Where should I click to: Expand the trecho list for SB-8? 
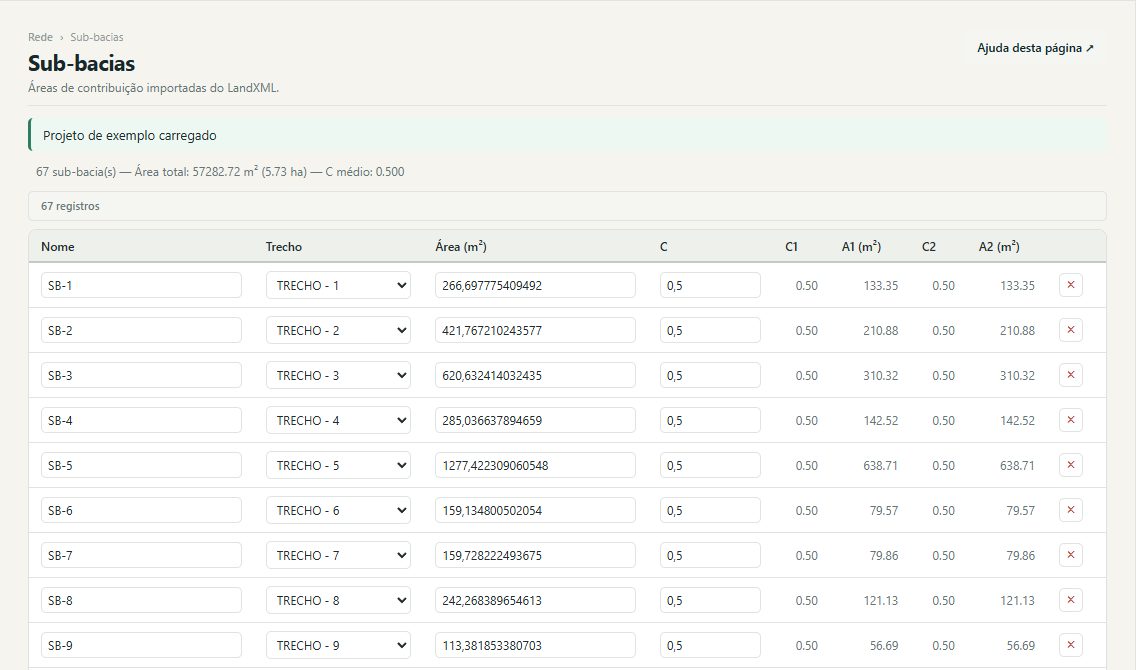tap(338, 600)
